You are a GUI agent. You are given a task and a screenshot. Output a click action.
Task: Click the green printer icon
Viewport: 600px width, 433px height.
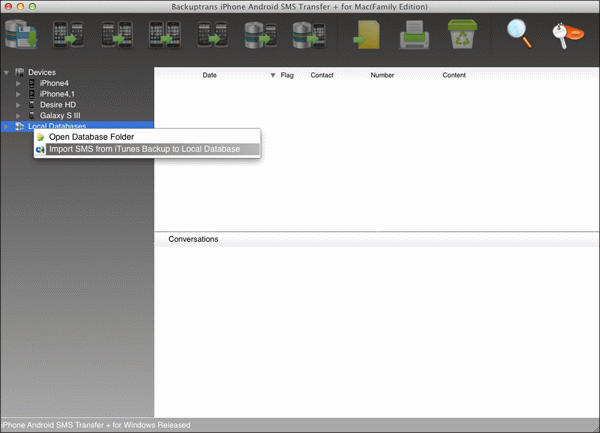coord(414,35)
